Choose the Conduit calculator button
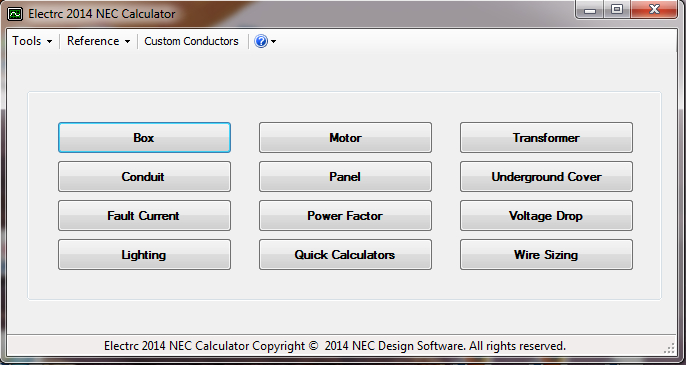This screenshot has width=686, height=365. (144, 176)
